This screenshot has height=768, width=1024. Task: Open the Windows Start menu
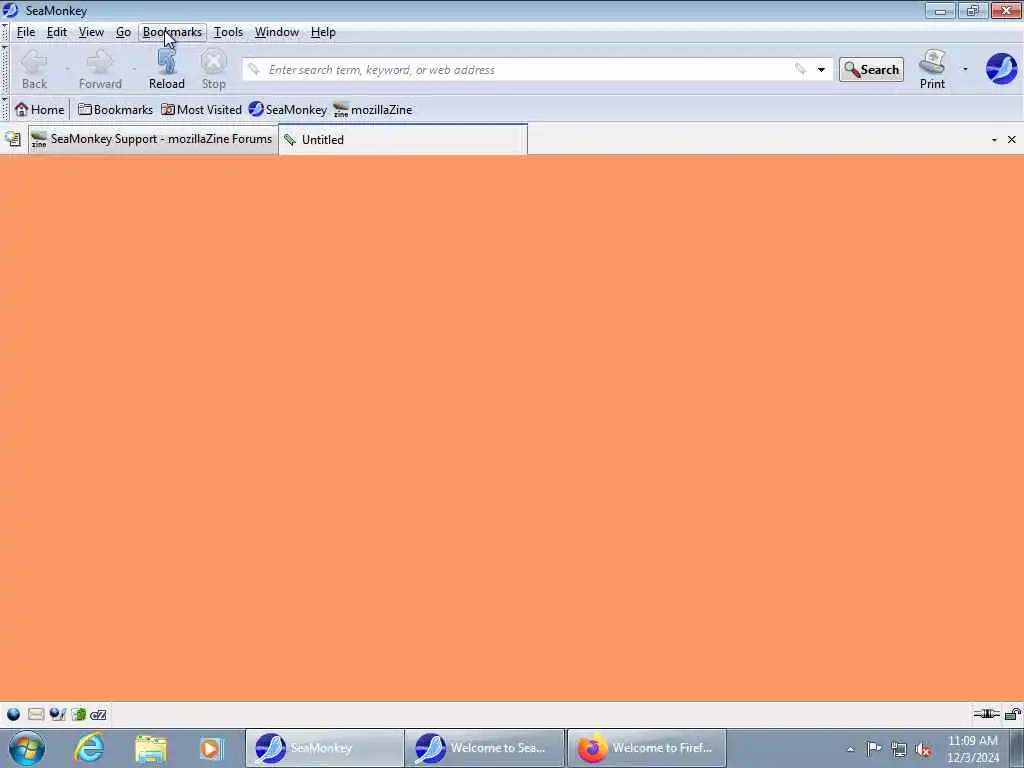[27, 748]
